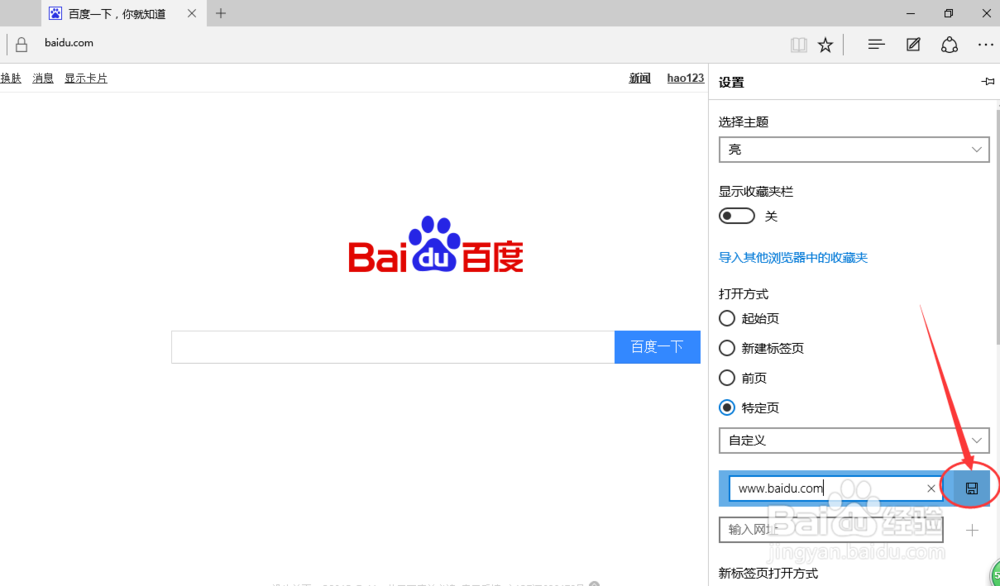Click the plus icon beside 输入网址 field
Screen dimensions: 1000x586
pyautogui.click(x=971, y=530)
